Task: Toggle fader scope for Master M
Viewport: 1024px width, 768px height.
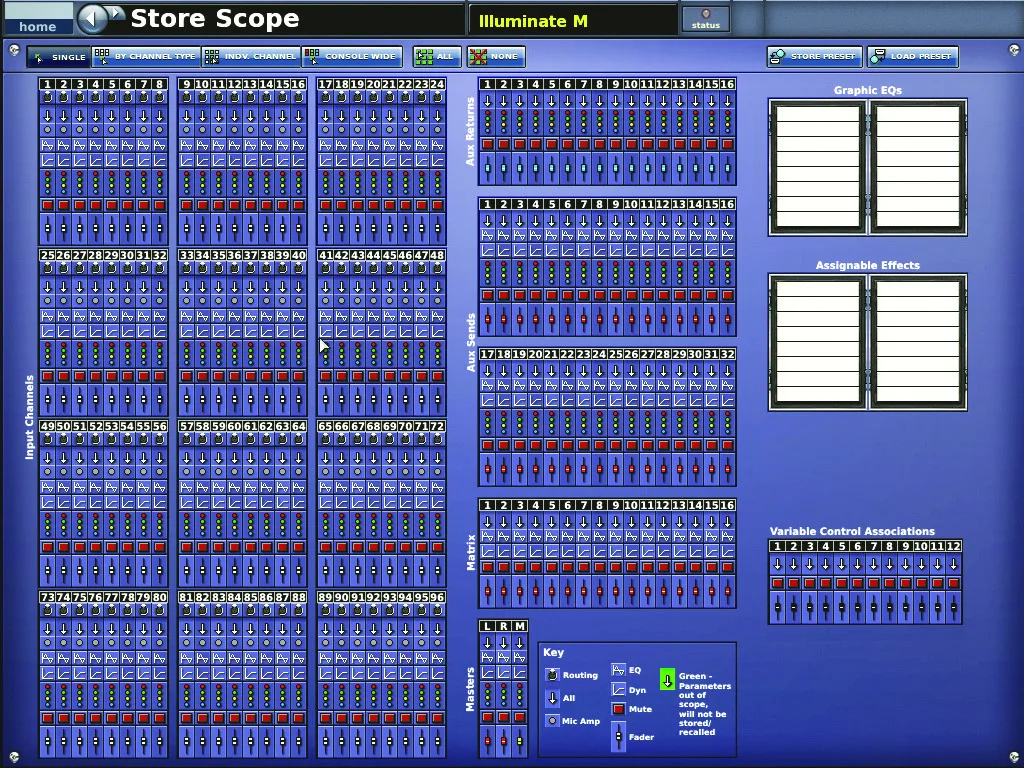Action: click(x=520, y=741)
